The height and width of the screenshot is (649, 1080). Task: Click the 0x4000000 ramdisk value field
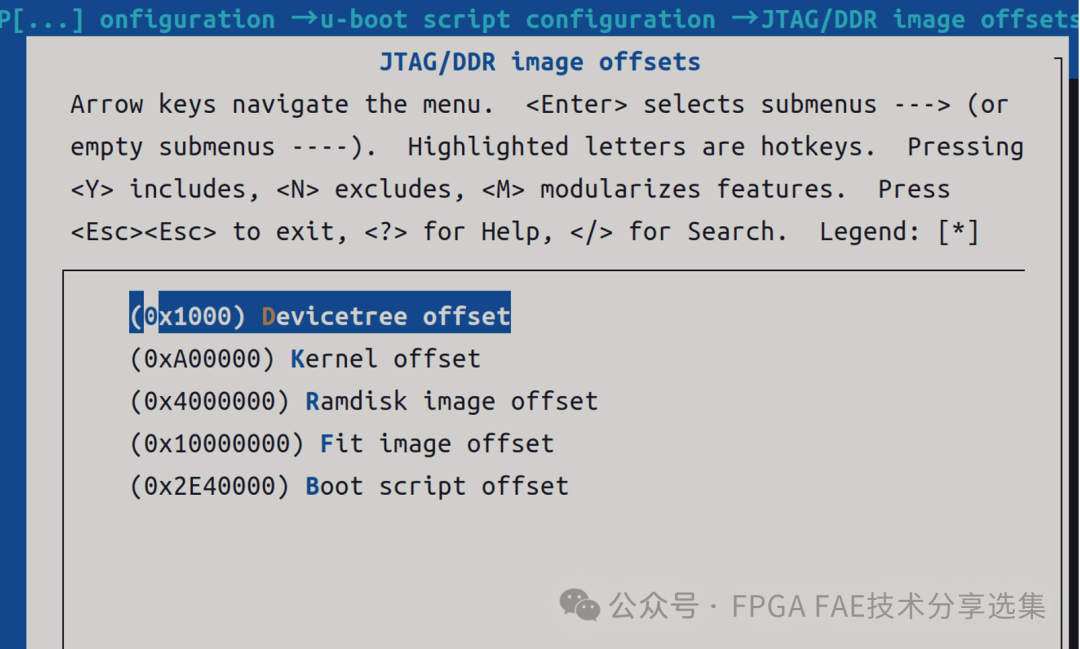point(210,402)
